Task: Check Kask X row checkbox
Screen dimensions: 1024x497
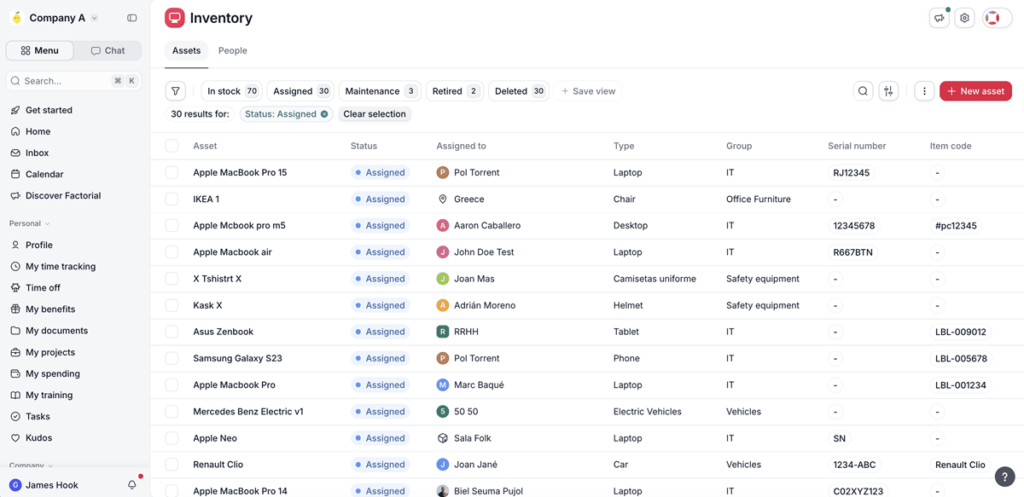Action: [171, 305]
